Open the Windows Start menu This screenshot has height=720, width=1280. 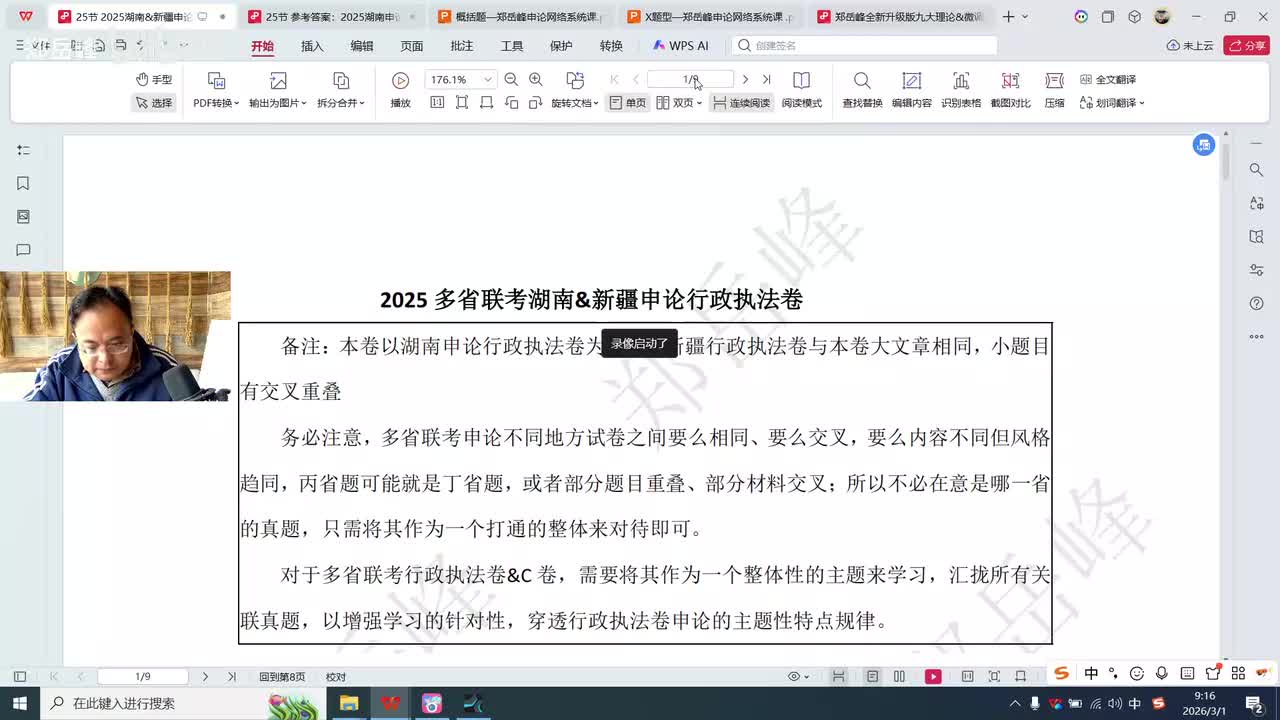tap(19, 704)
